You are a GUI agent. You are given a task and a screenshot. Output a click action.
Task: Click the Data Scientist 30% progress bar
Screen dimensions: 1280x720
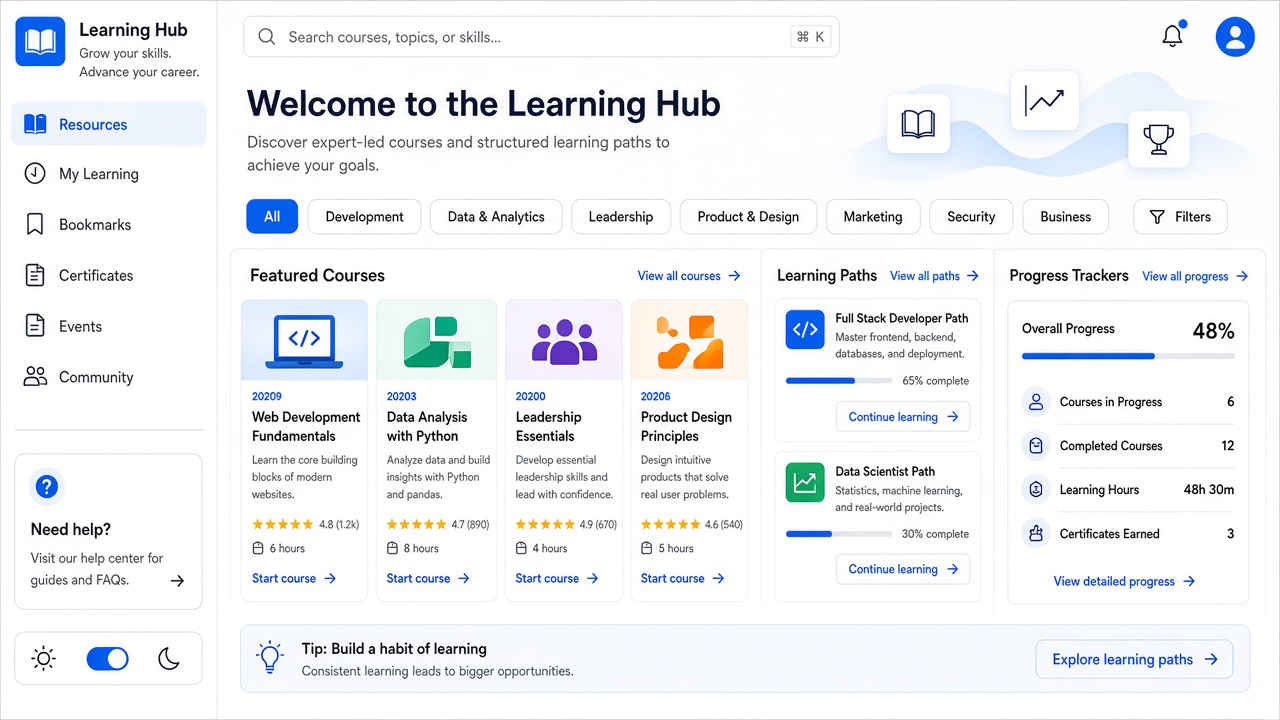(839, 534)
